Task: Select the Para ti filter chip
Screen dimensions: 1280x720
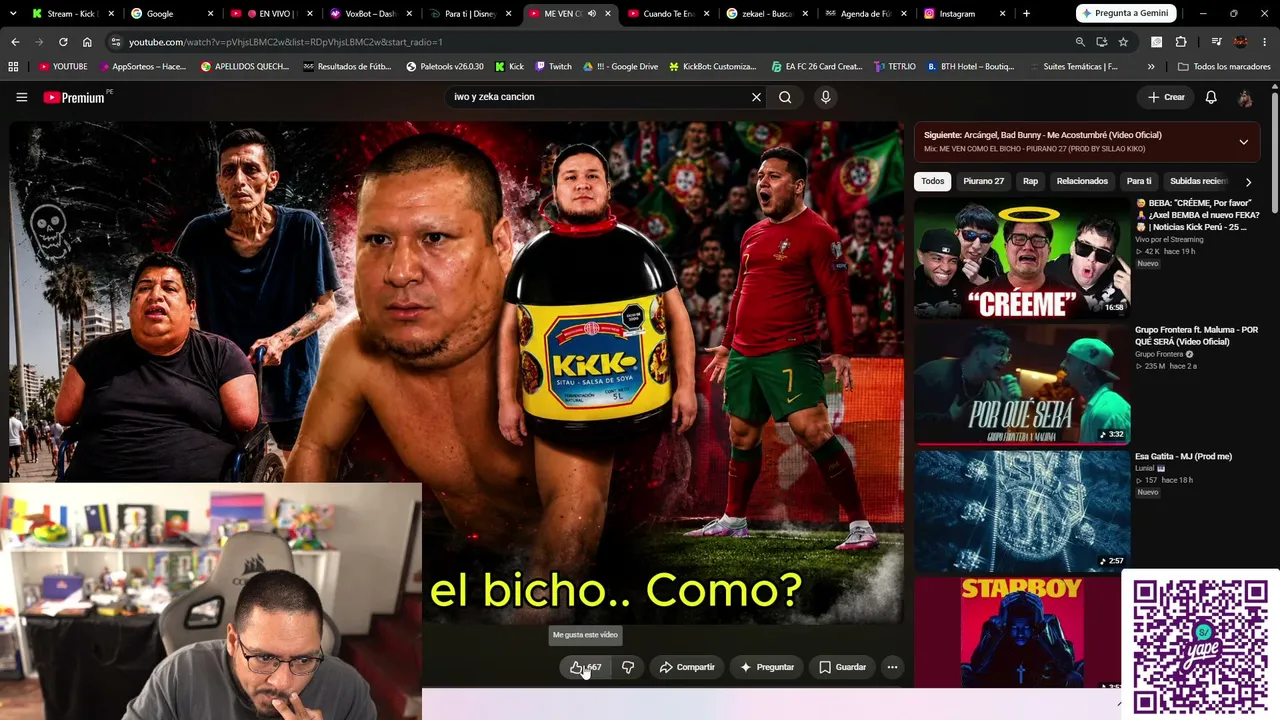Action: (x=1139, y=181)
